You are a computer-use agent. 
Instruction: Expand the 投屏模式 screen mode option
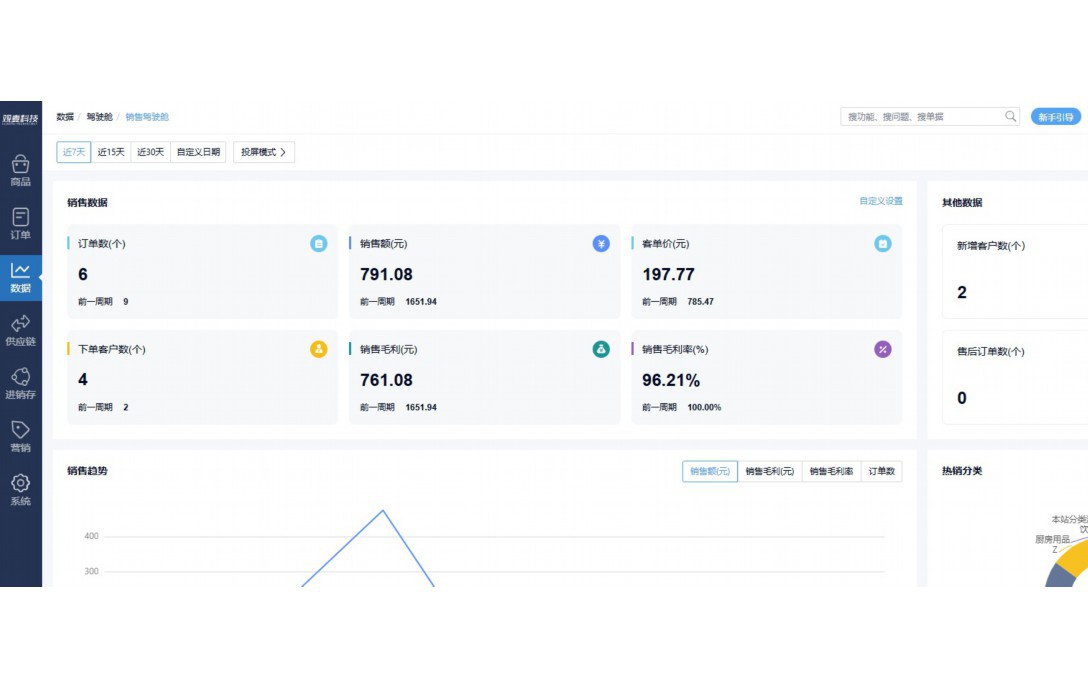tap(264, 152)
